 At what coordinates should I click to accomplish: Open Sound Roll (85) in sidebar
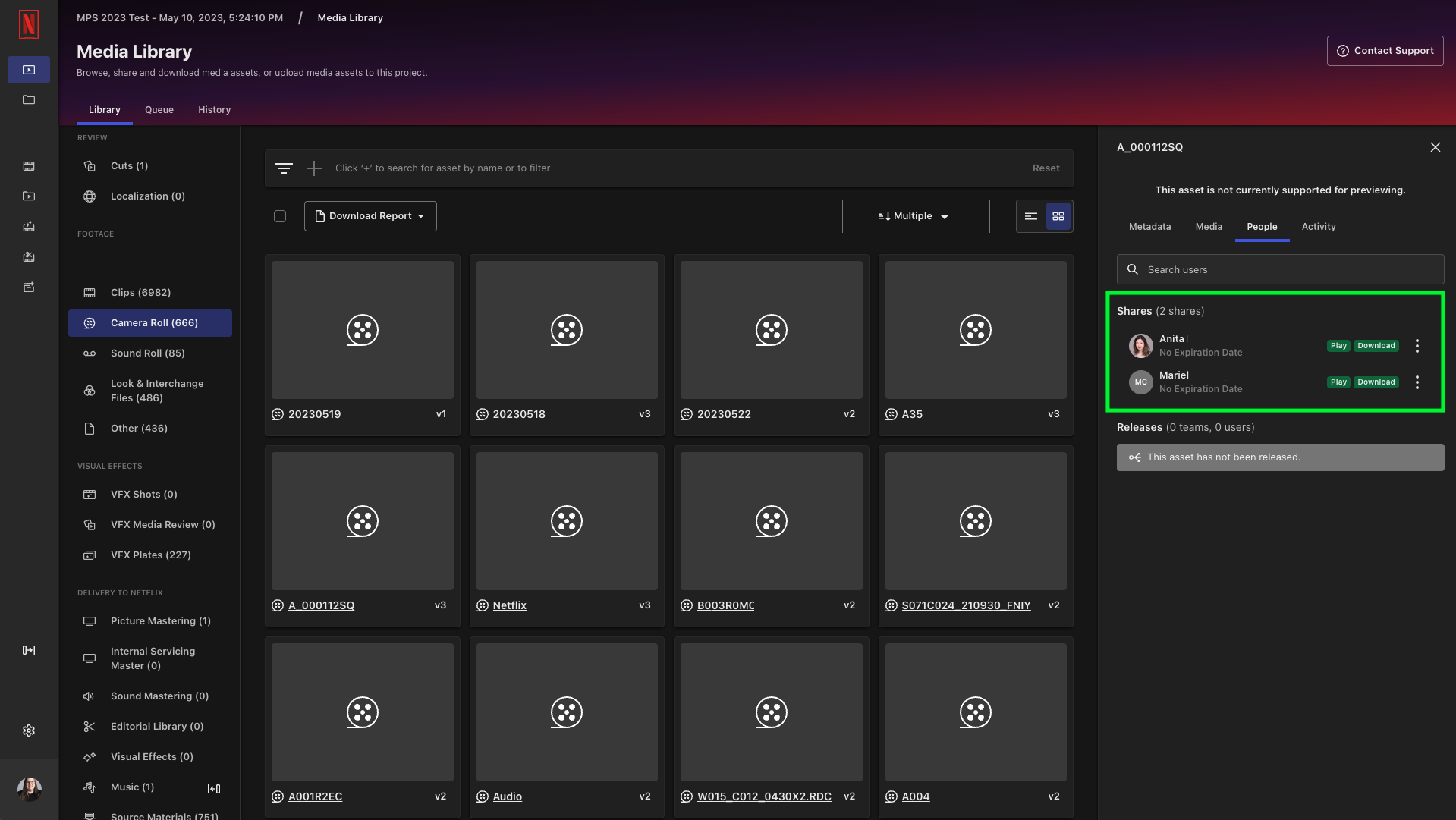(x=150, y=353)
